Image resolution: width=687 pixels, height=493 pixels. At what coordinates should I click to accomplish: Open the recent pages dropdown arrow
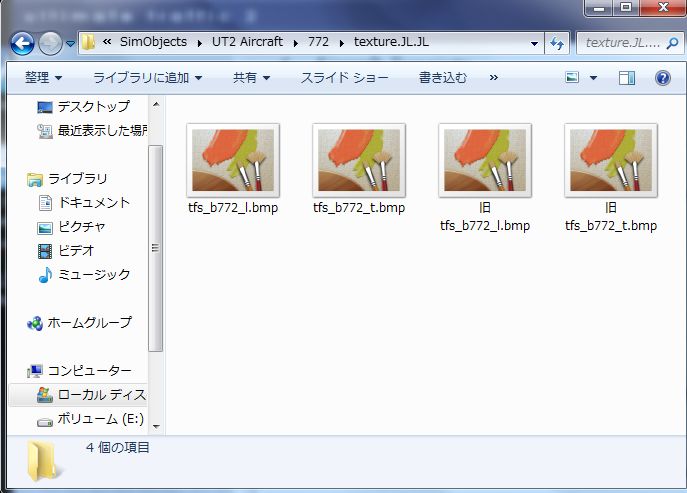[70, 43]
